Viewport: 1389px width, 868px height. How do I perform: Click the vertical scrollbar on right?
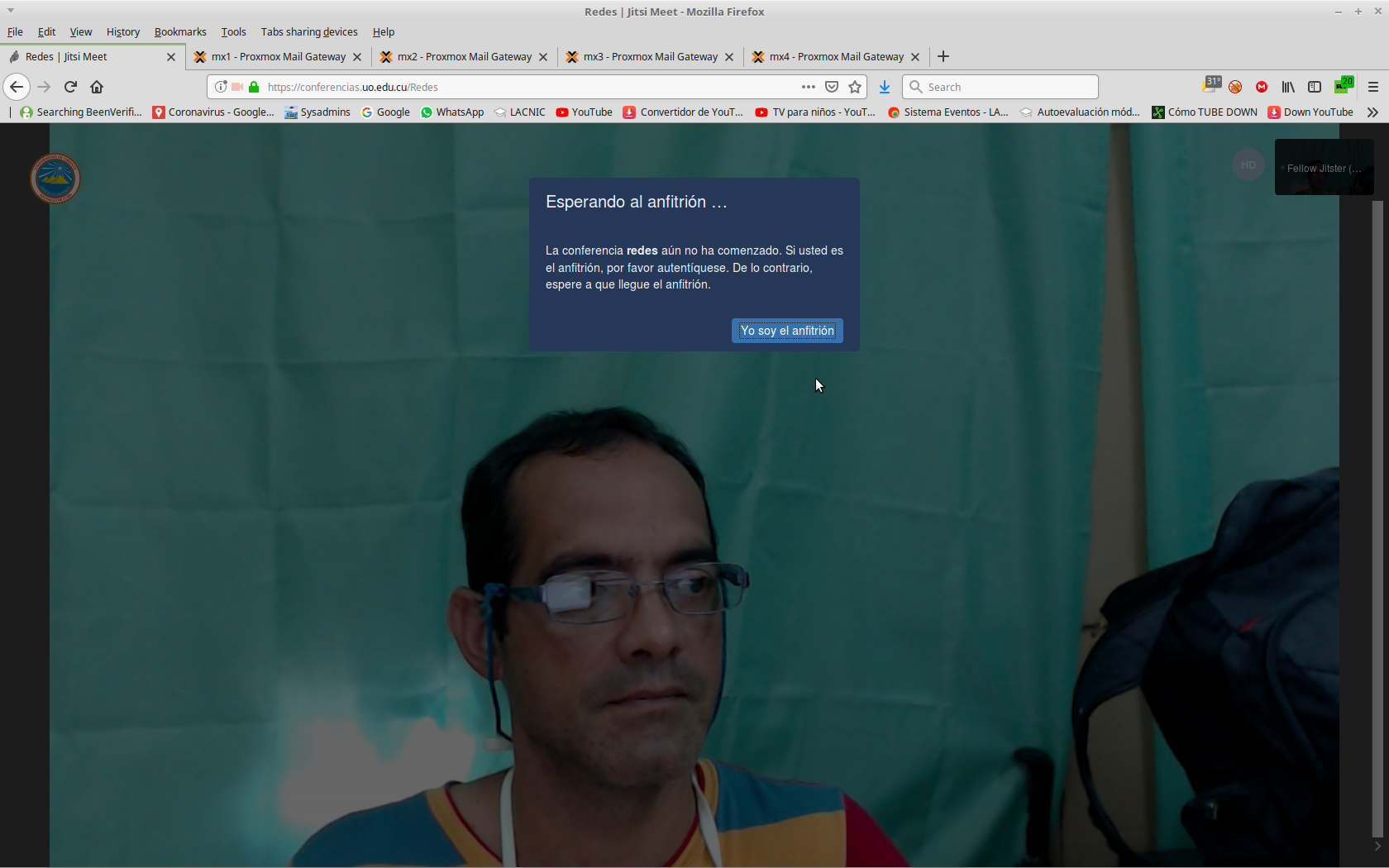(x=1377, y=496)
